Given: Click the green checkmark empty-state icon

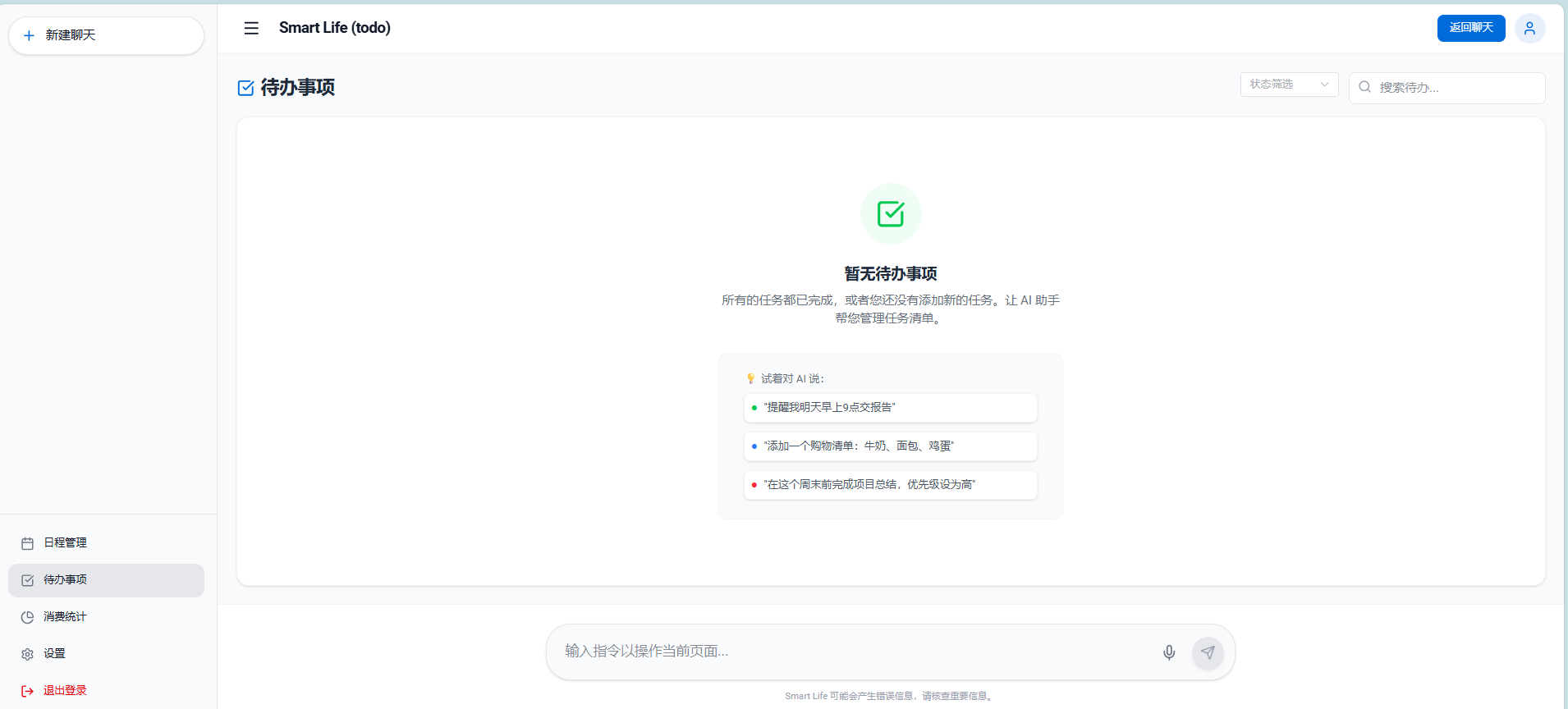Looking at the screenshot, I should click(891, 214).
